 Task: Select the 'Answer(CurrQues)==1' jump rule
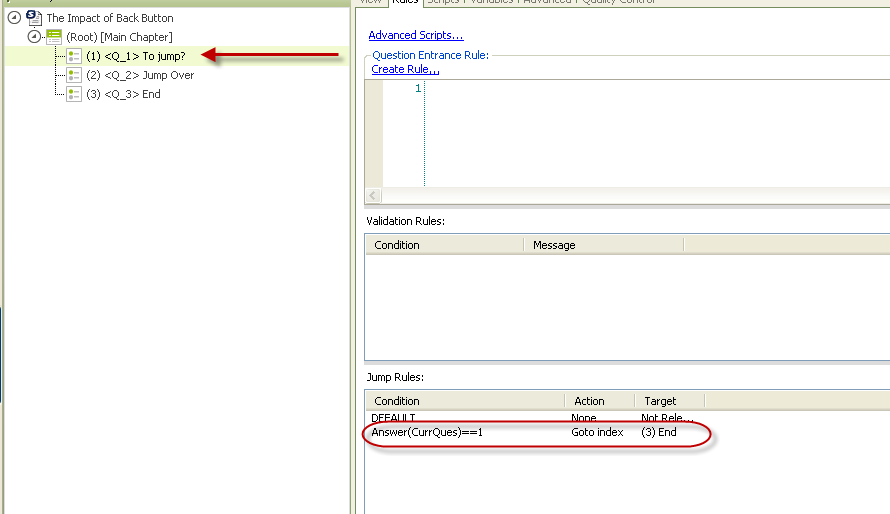click(427, 432)
